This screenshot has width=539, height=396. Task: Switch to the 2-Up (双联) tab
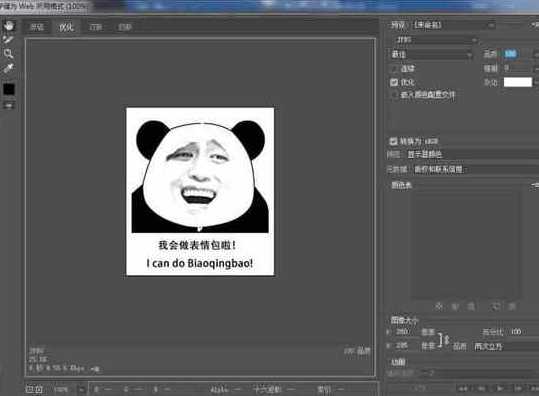(96, 27)
